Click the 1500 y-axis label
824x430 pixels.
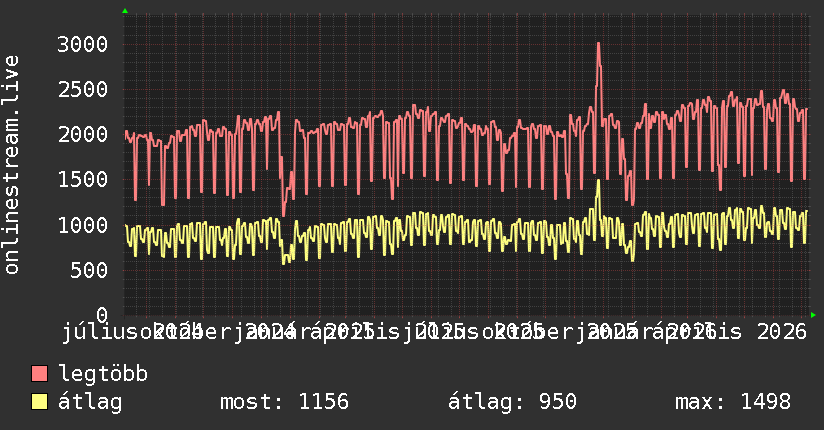point(83,180)
